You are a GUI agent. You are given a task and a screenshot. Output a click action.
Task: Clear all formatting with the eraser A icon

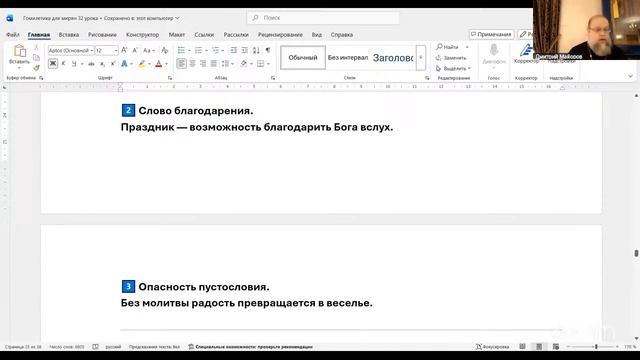(164, 50)
